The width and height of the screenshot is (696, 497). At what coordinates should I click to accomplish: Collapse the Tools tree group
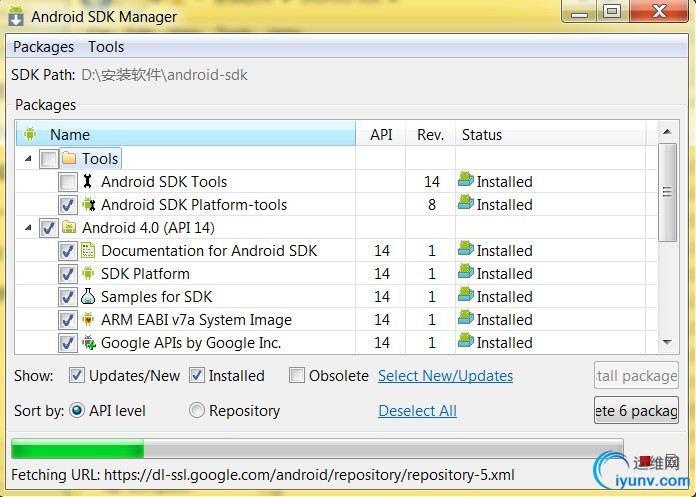click(28, 159)
